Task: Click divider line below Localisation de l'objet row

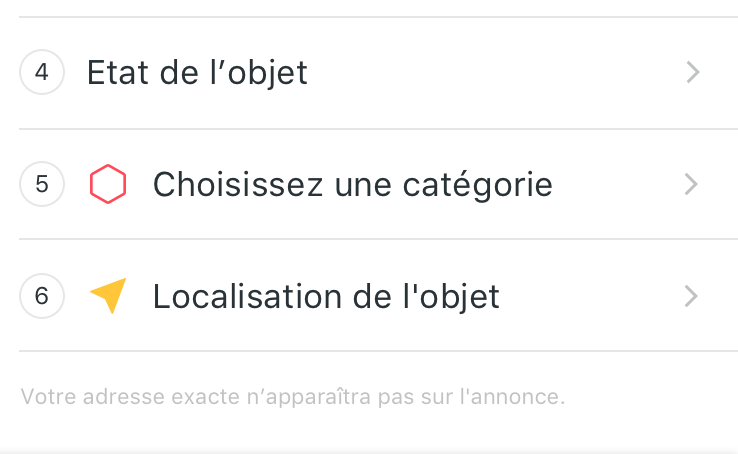Action: (378, 351)
